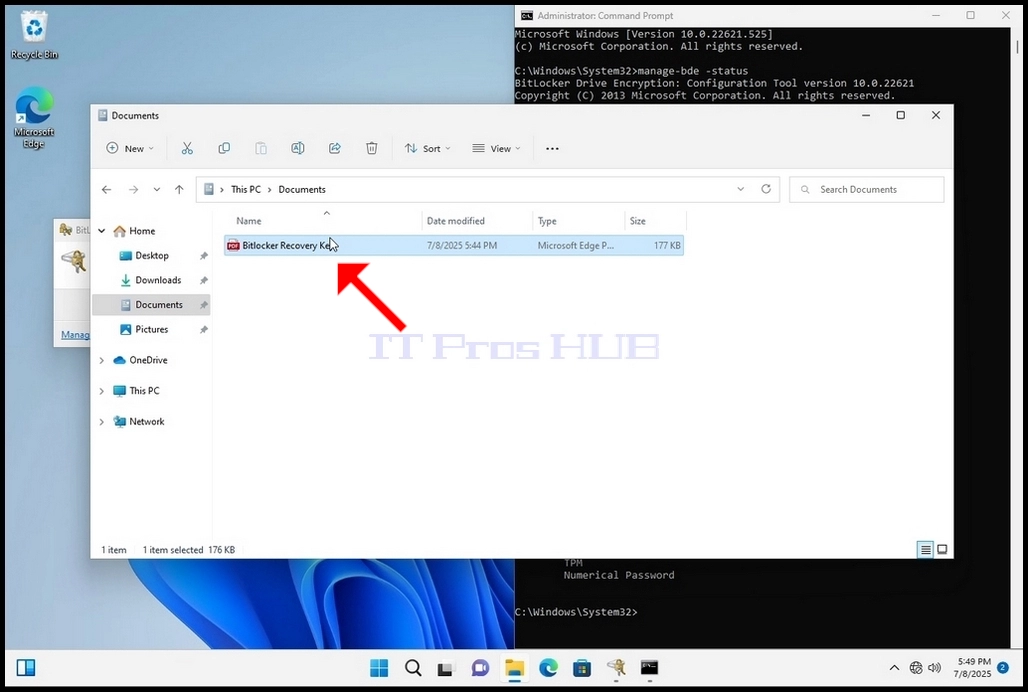Switch to details view icon in status bar

pos(925,550)
